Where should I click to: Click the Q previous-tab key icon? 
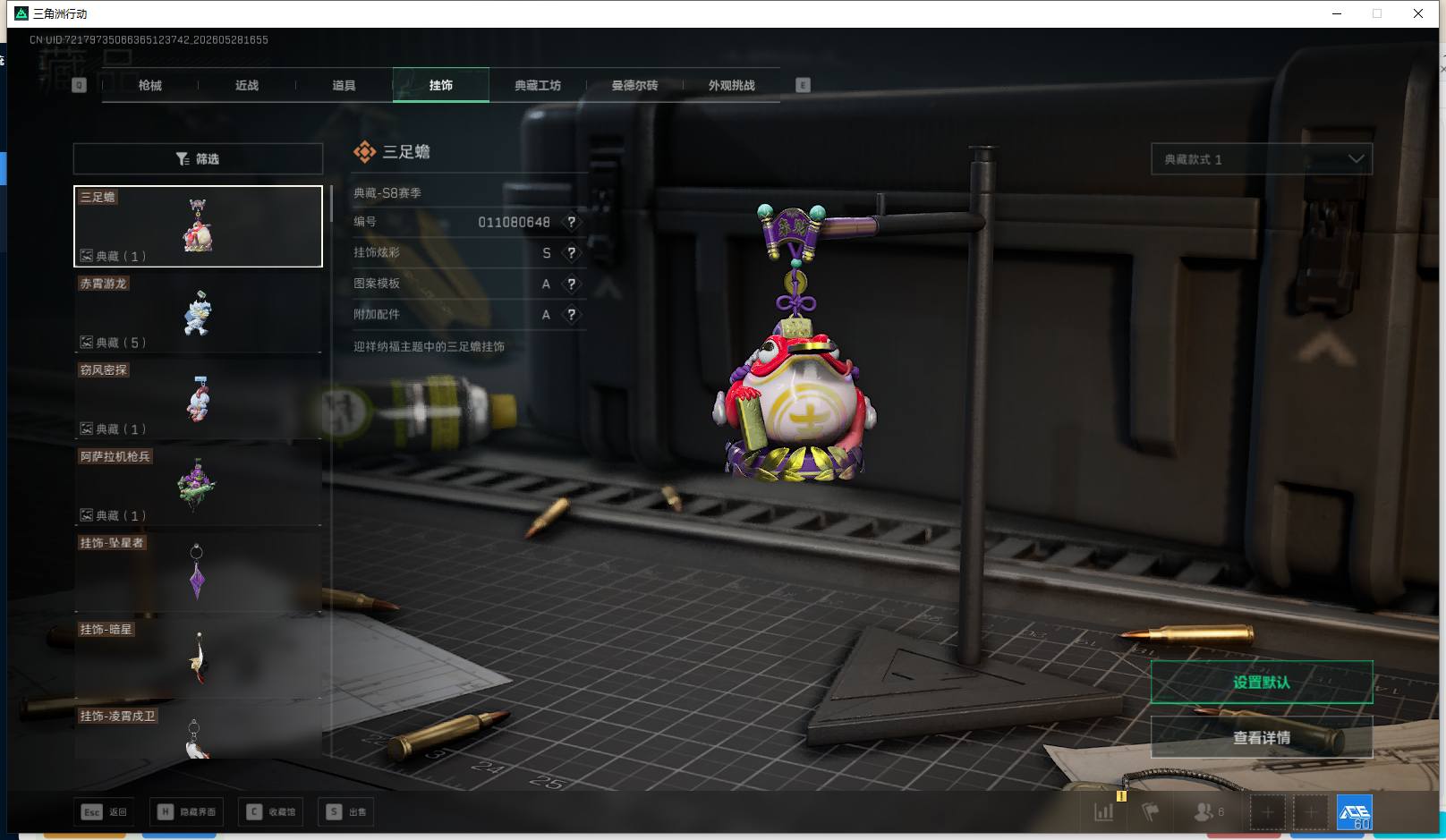click(79, 85)
